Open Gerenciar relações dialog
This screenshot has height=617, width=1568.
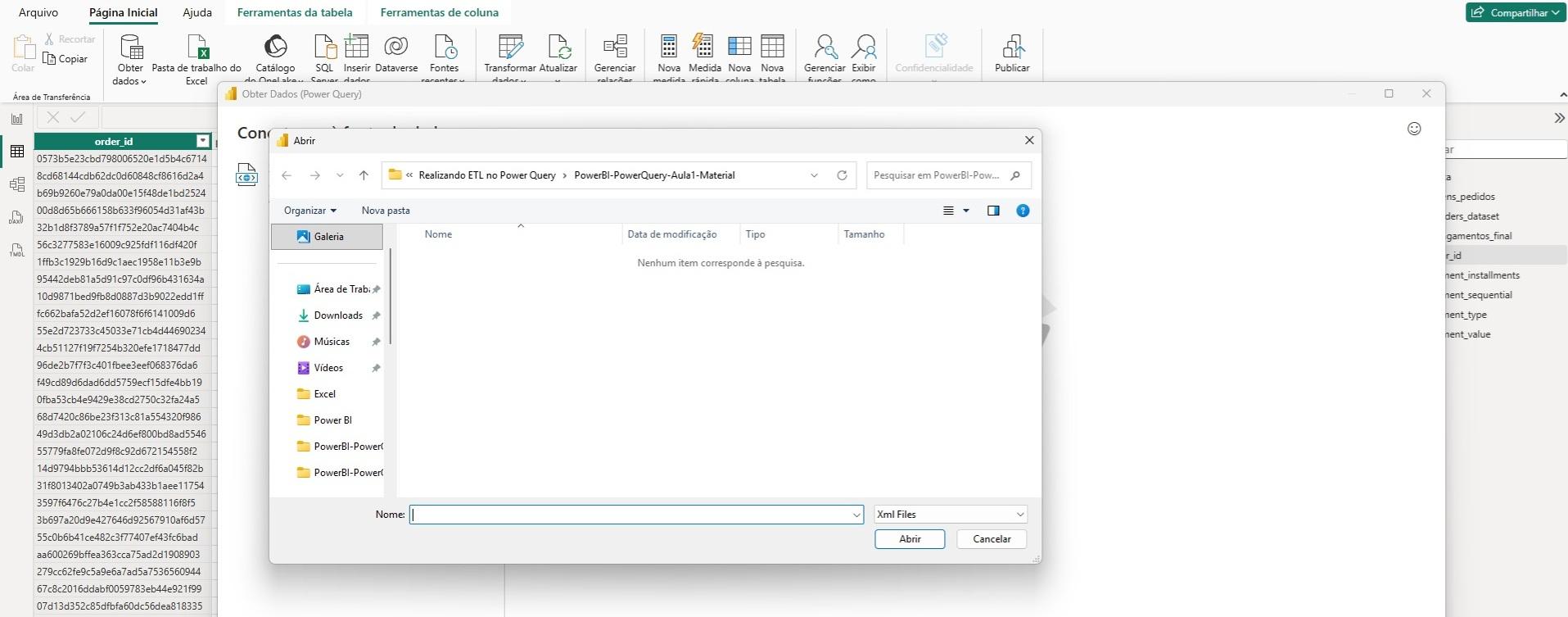point(615,59)
